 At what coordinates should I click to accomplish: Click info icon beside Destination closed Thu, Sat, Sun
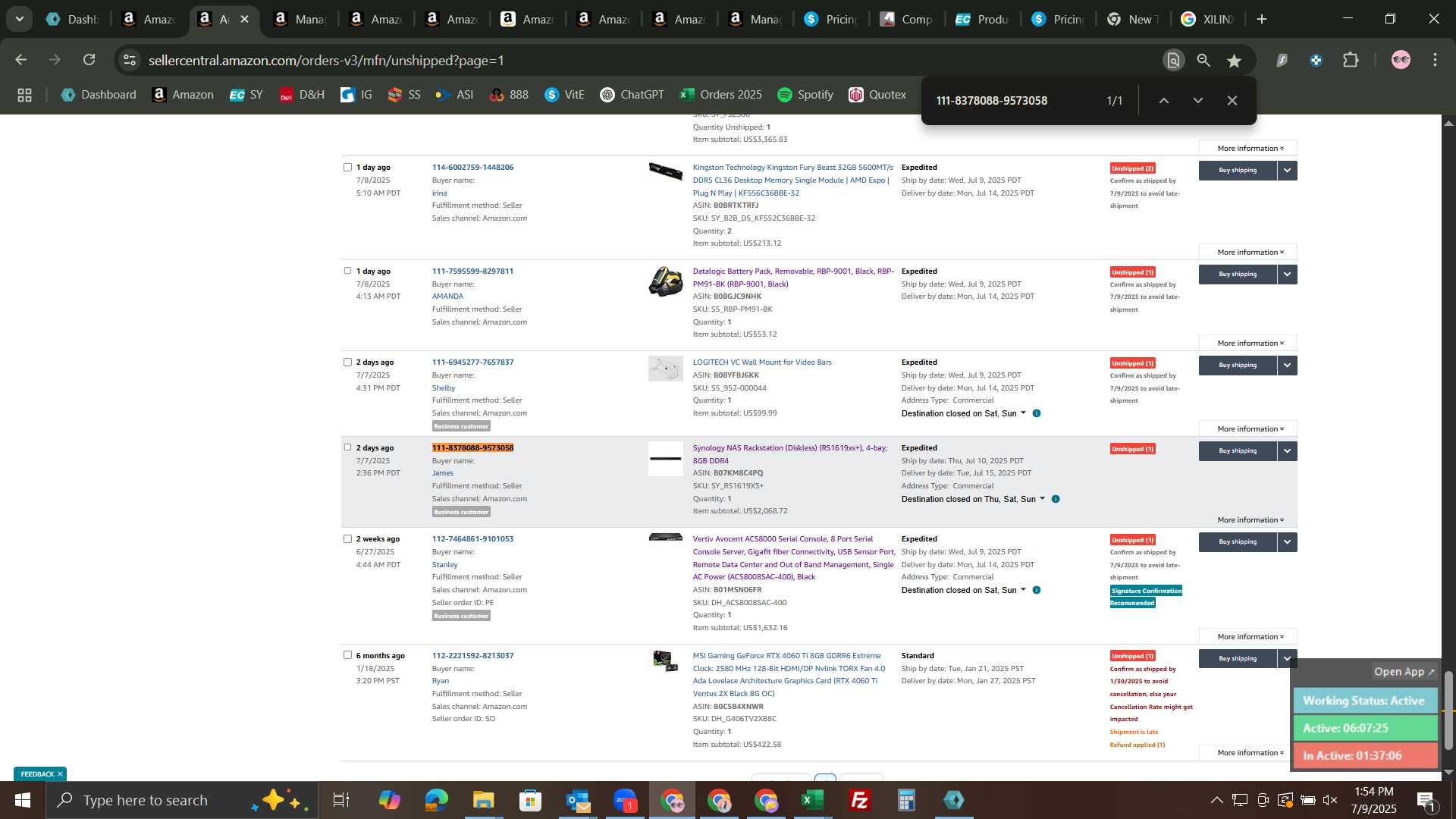point(1056,499)
